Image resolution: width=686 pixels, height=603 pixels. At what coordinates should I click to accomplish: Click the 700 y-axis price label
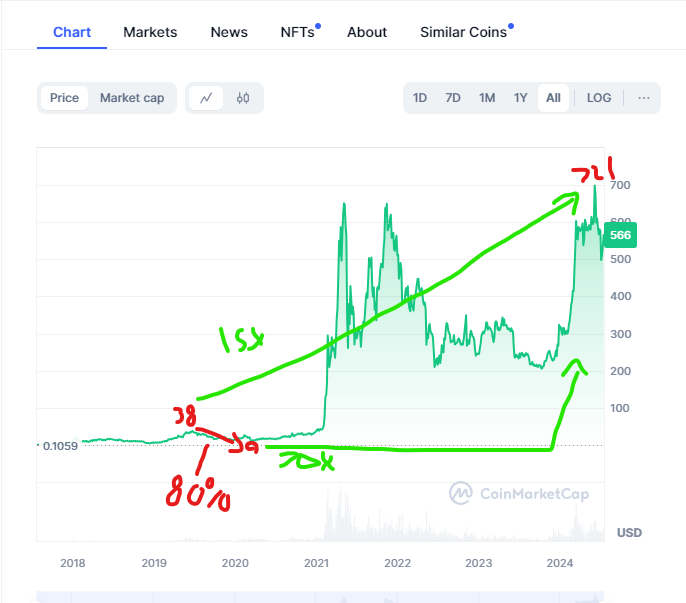pos(620,185)
